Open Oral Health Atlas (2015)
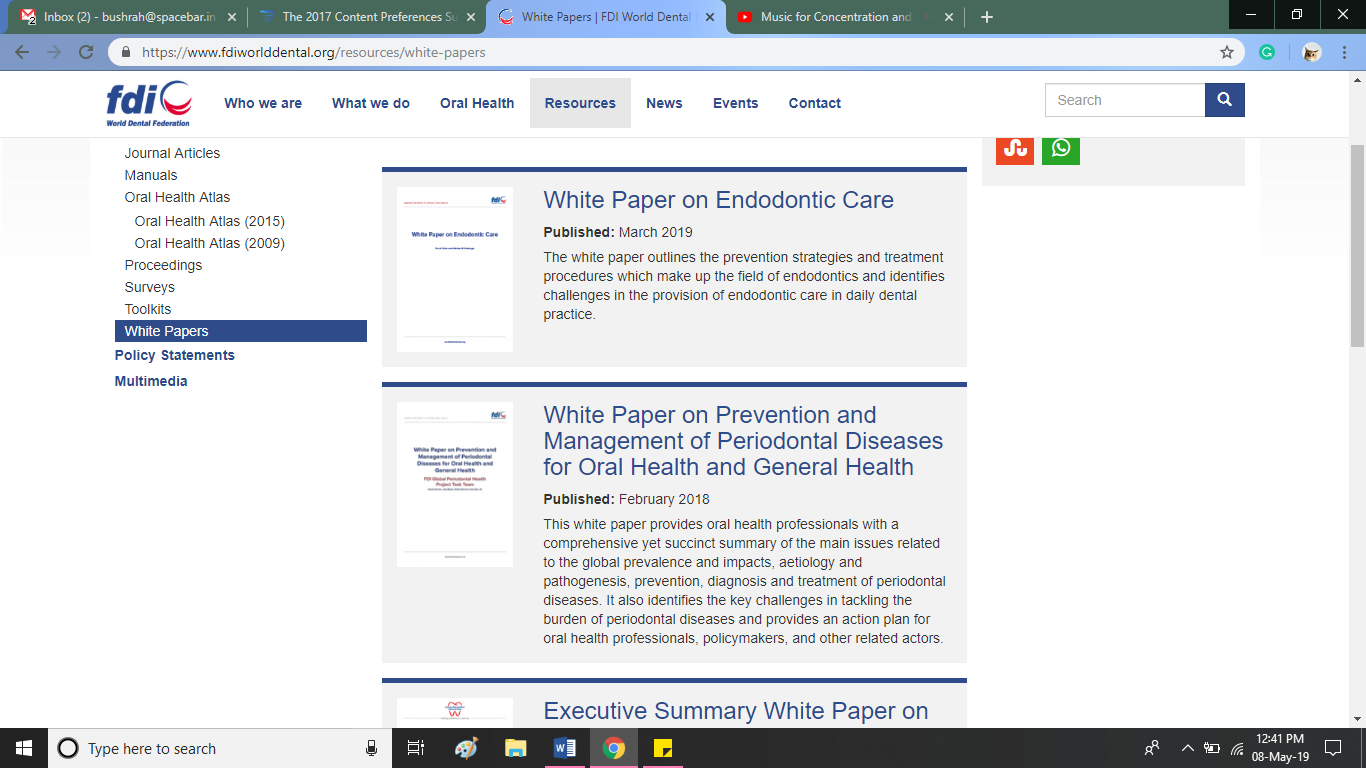This screenshot has height=768, width=1366. point(210,221)
